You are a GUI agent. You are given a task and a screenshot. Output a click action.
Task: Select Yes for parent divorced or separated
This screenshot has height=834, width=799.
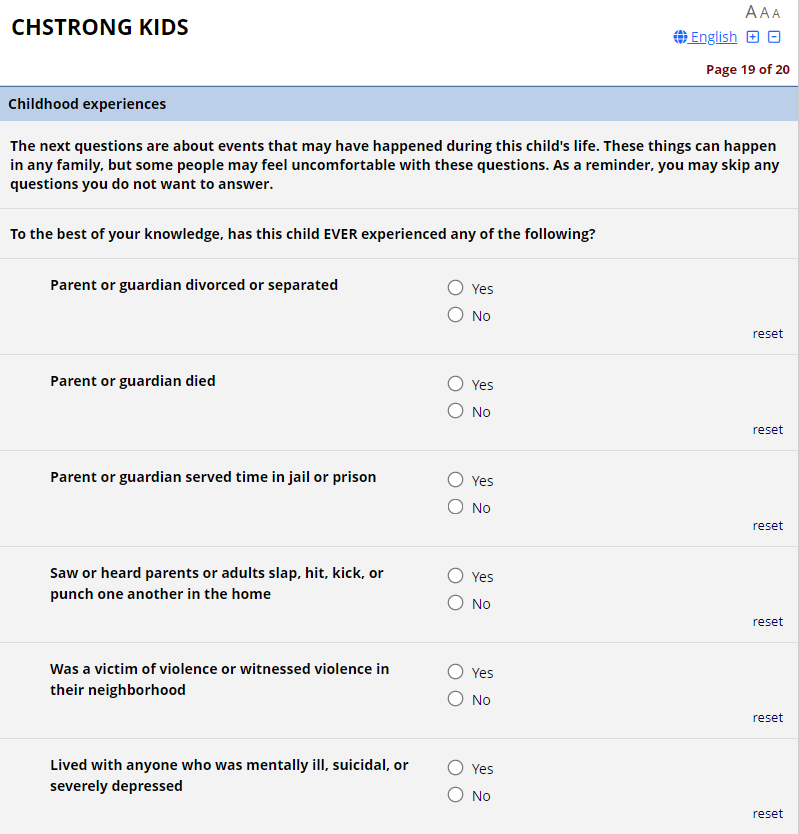456,288
